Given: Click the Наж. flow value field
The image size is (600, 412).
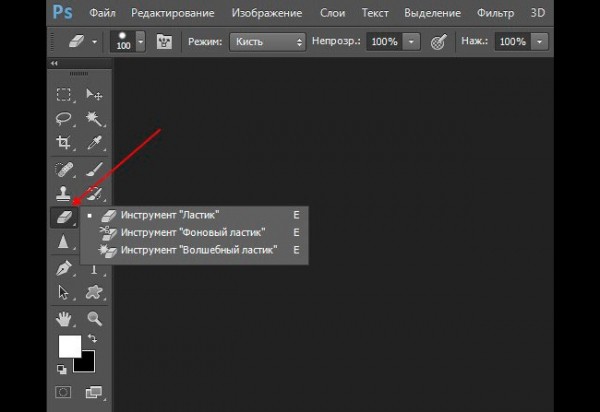Looking at the screenshot, I should (x=511, y=43).
